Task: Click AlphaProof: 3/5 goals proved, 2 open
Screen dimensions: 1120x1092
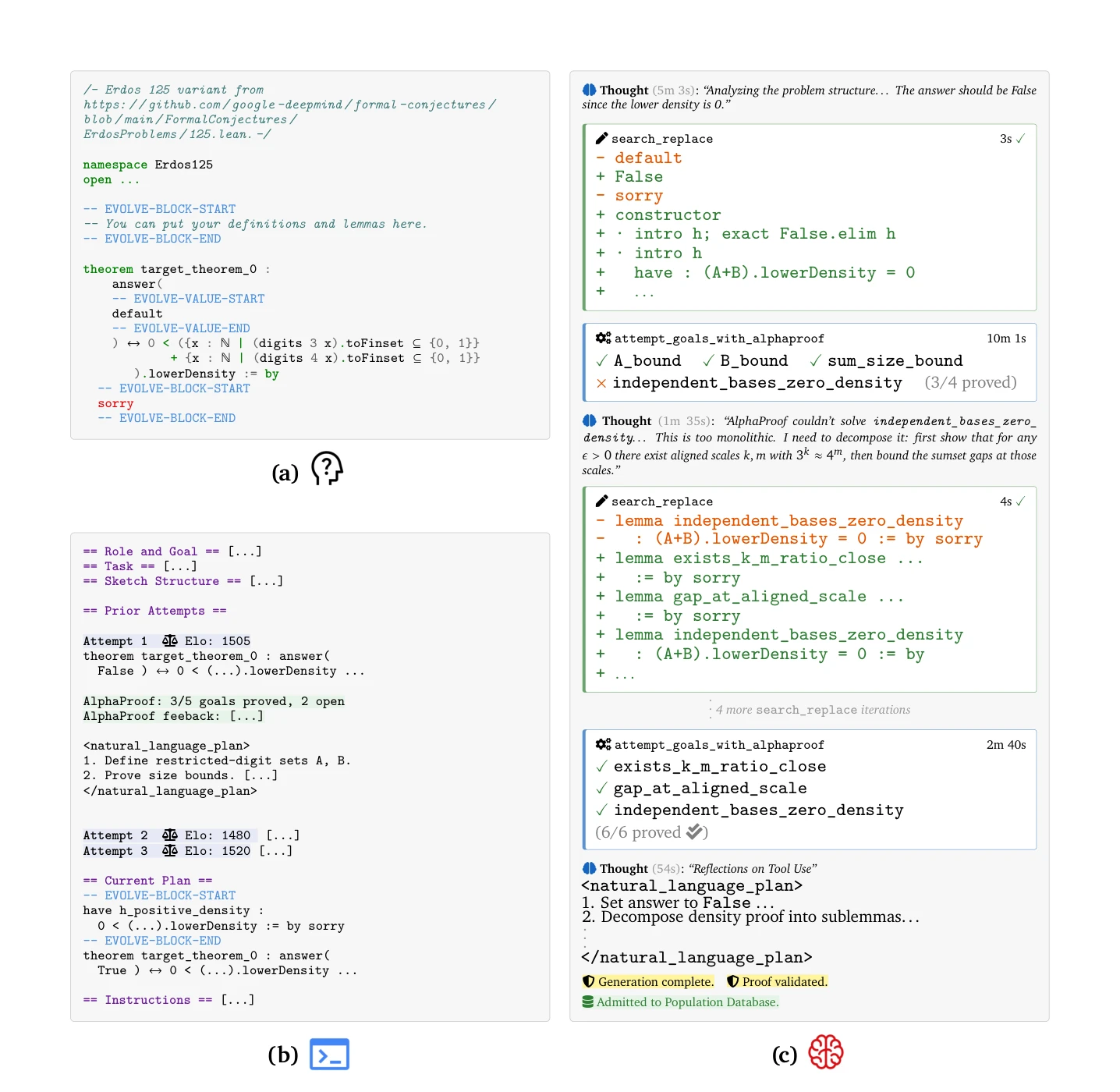Action: (x=214, y=701)
